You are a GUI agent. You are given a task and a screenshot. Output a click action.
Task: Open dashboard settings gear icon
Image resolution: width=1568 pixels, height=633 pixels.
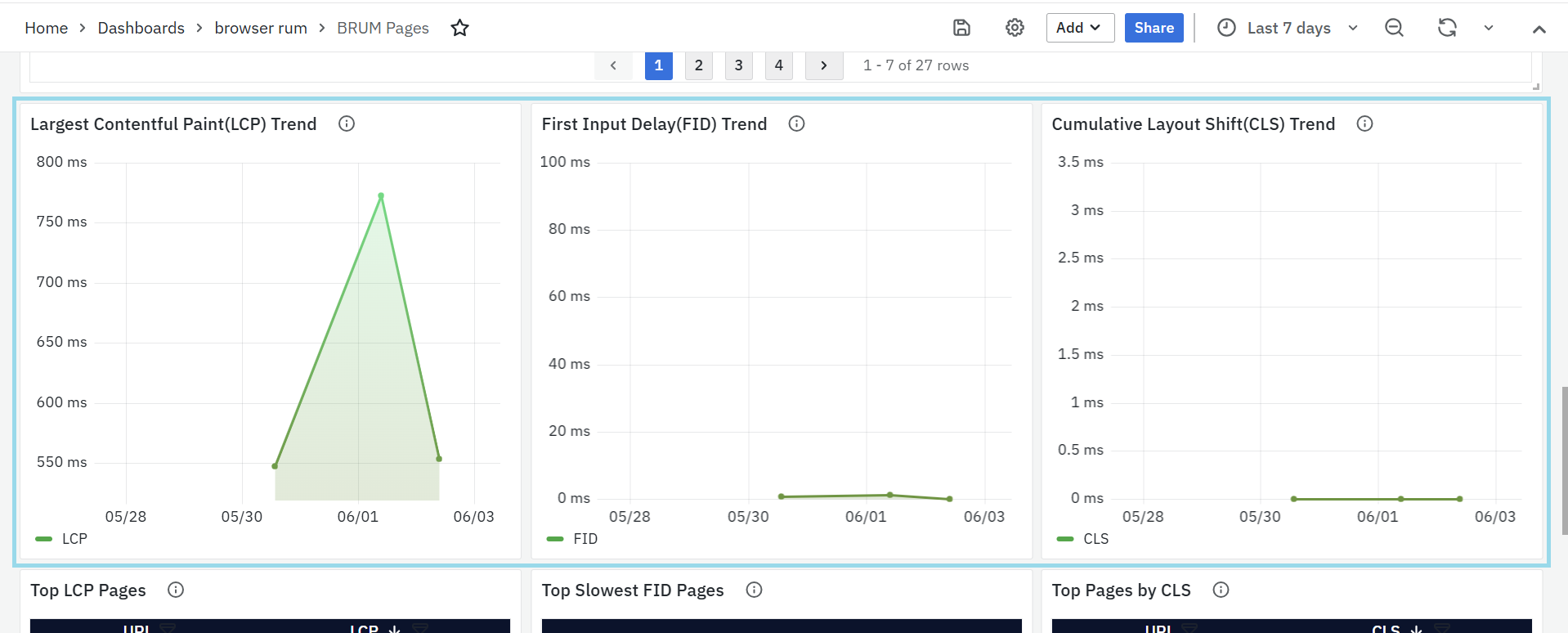(x=1015, y=28)
